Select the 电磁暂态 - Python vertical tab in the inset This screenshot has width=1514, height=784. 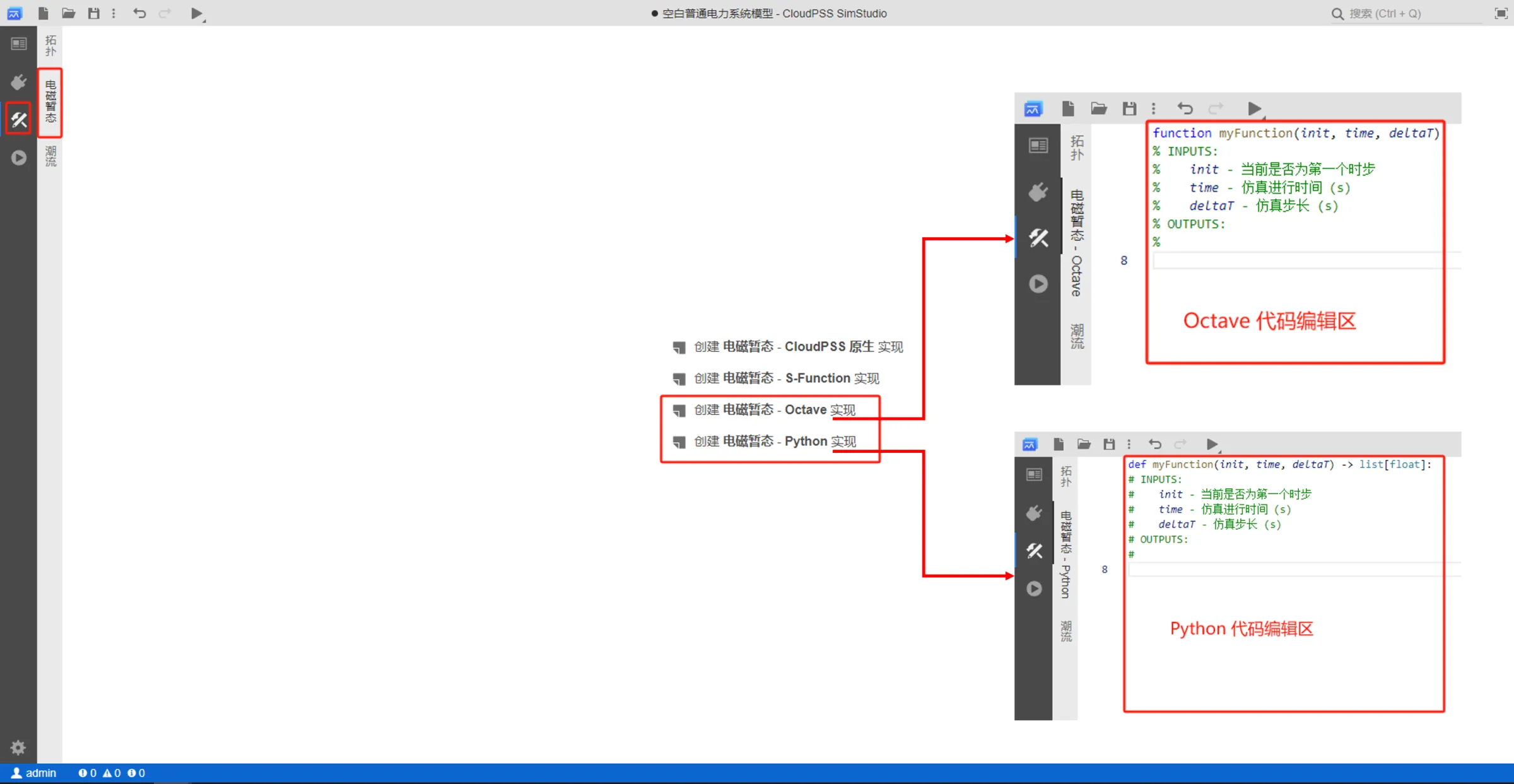point(1066,554)
